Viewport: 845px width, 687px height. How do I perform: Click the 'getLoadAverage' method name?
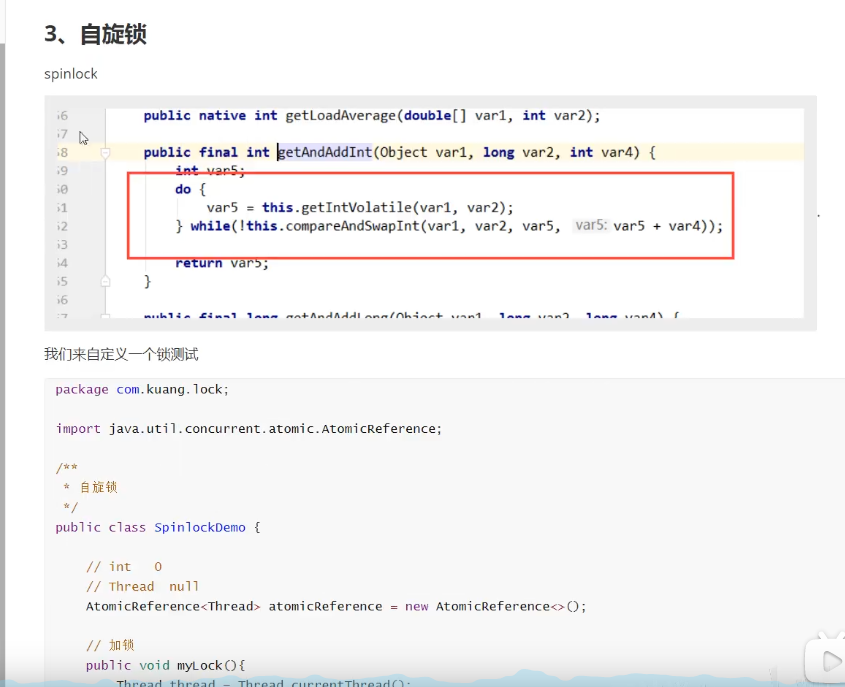pyautogui.click(x=341, y=116)
